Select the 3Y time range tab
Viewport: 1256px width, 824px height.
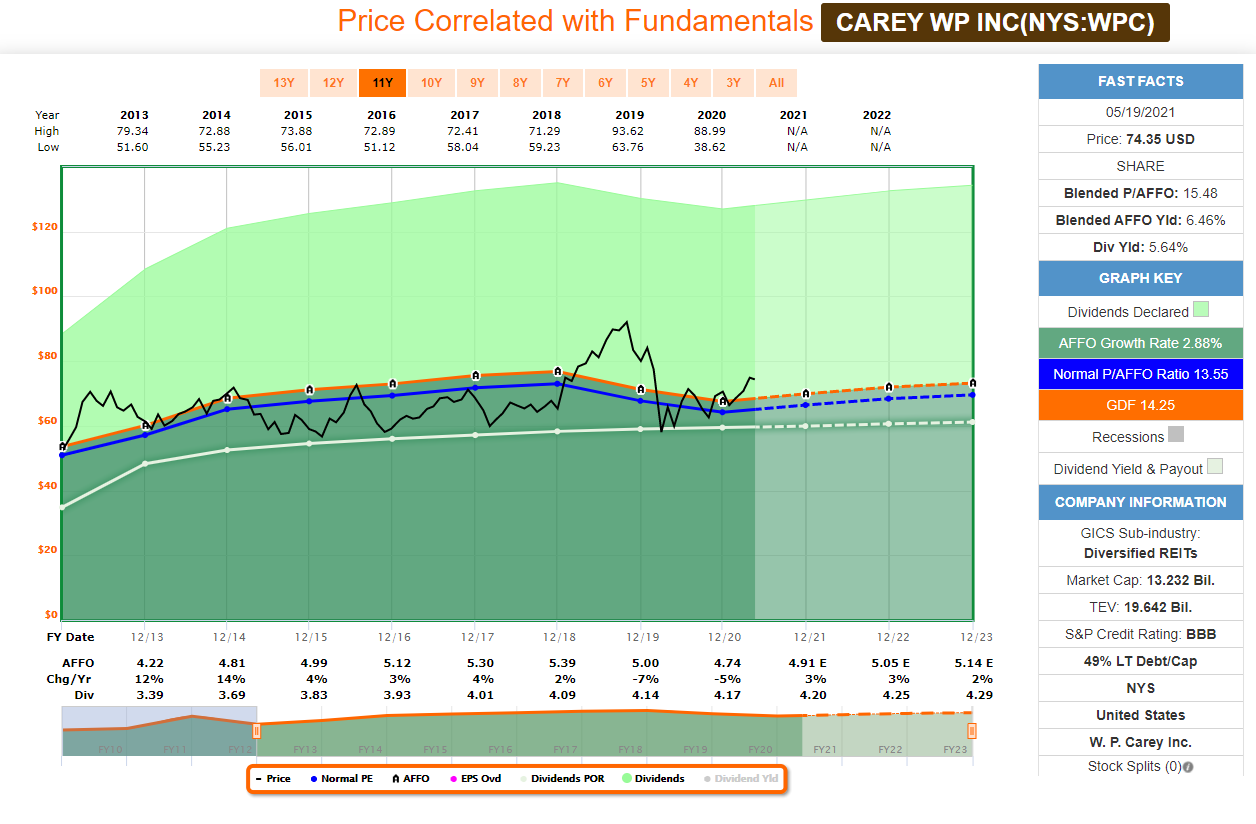(x=734, y=83)
